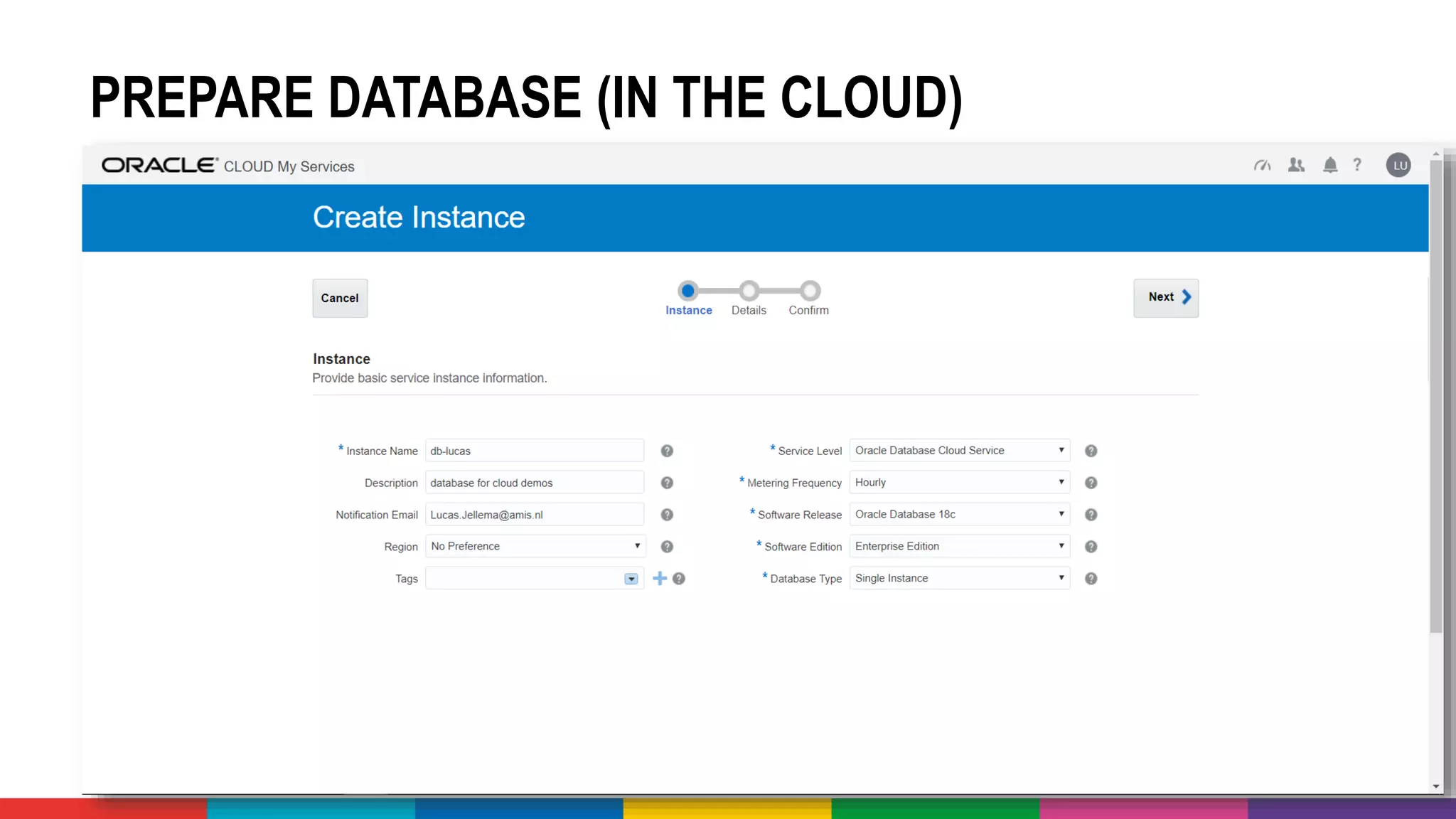Open the Metering Frequency dropdown
1456x819 pixels.
click(960, 482)
